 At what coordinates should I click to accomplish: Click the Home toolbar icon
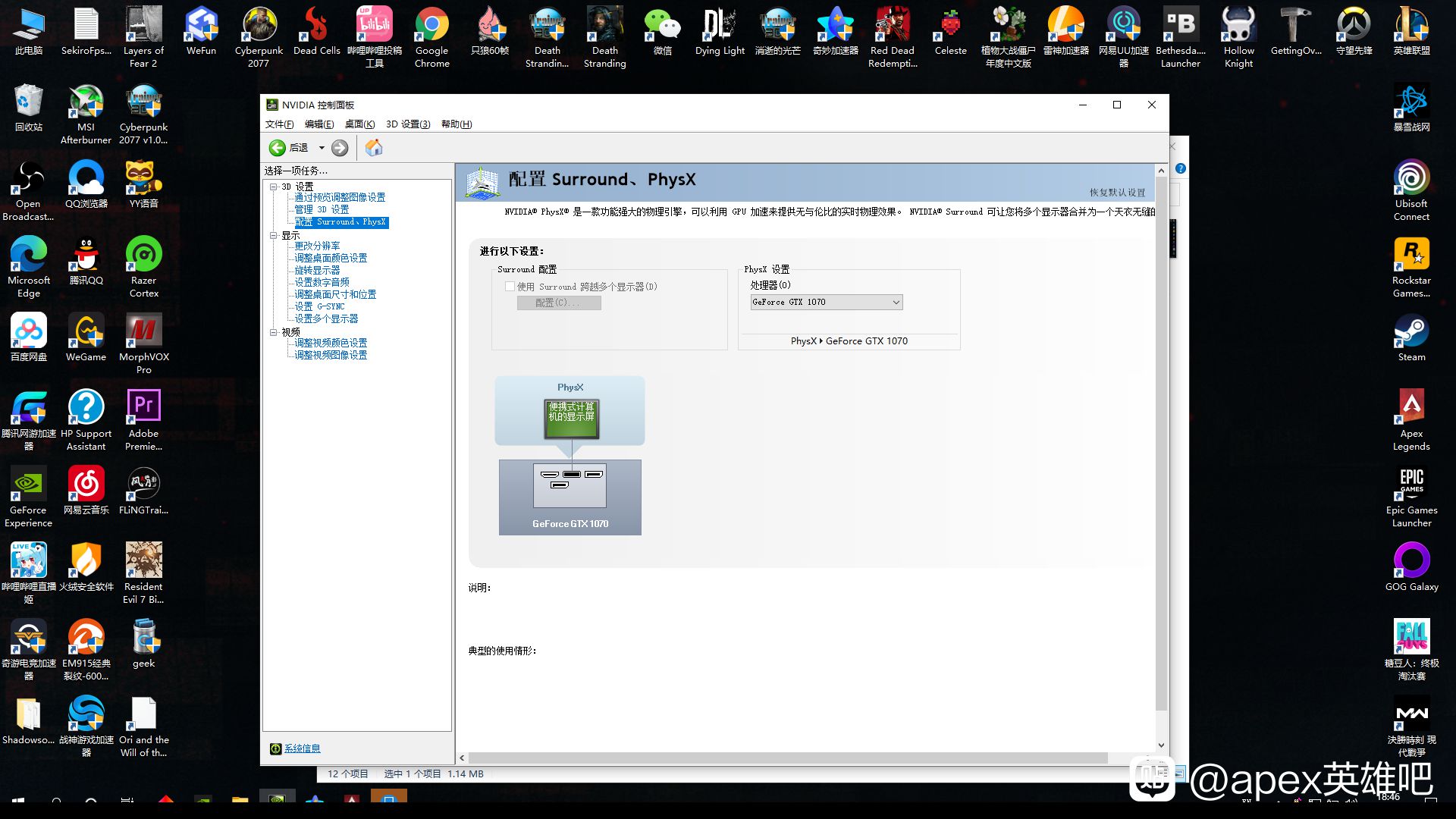374,148
